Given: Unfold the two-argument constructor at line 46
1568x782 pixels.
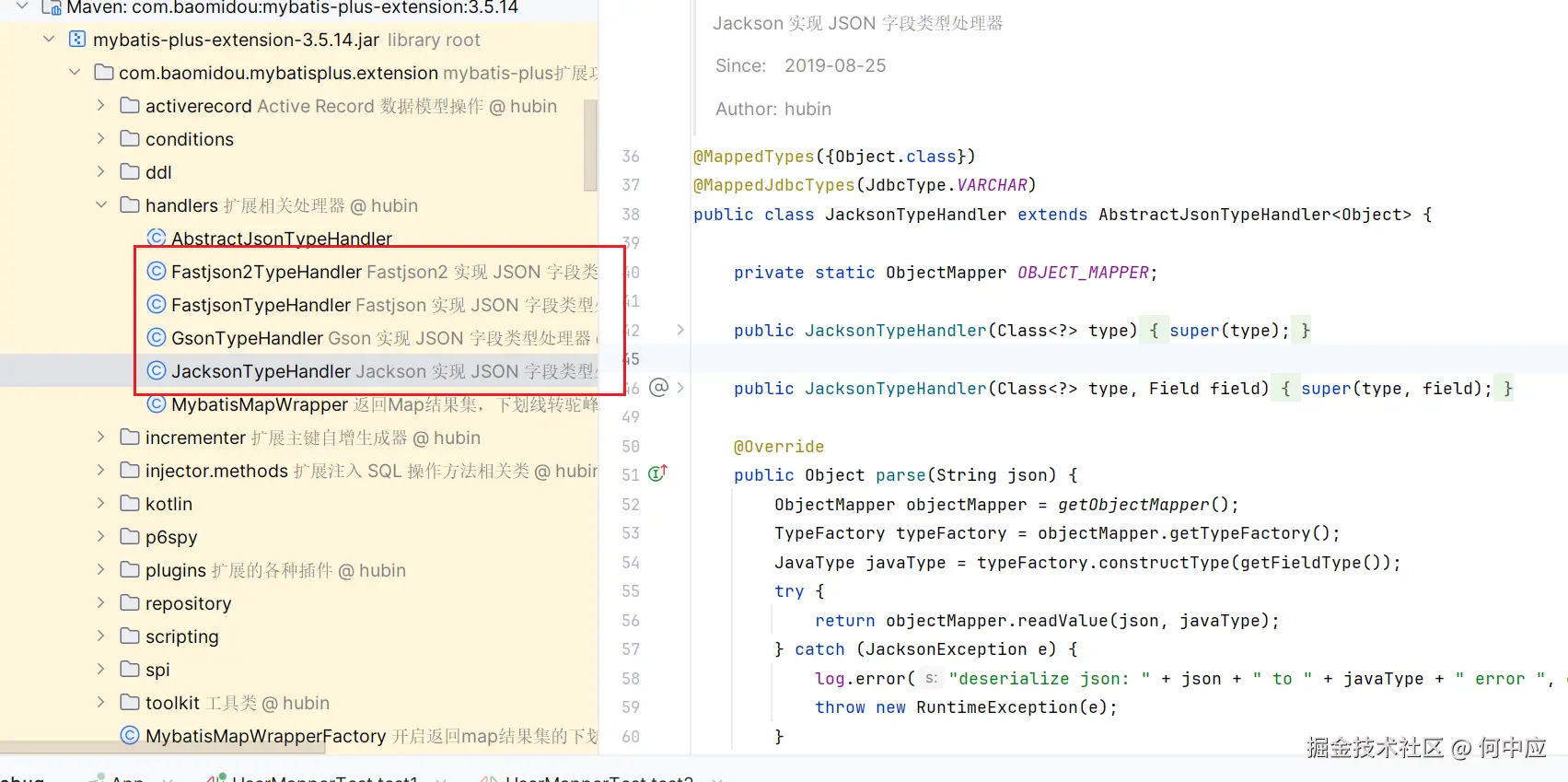Looking at the screenshot, I should point(680,388).
